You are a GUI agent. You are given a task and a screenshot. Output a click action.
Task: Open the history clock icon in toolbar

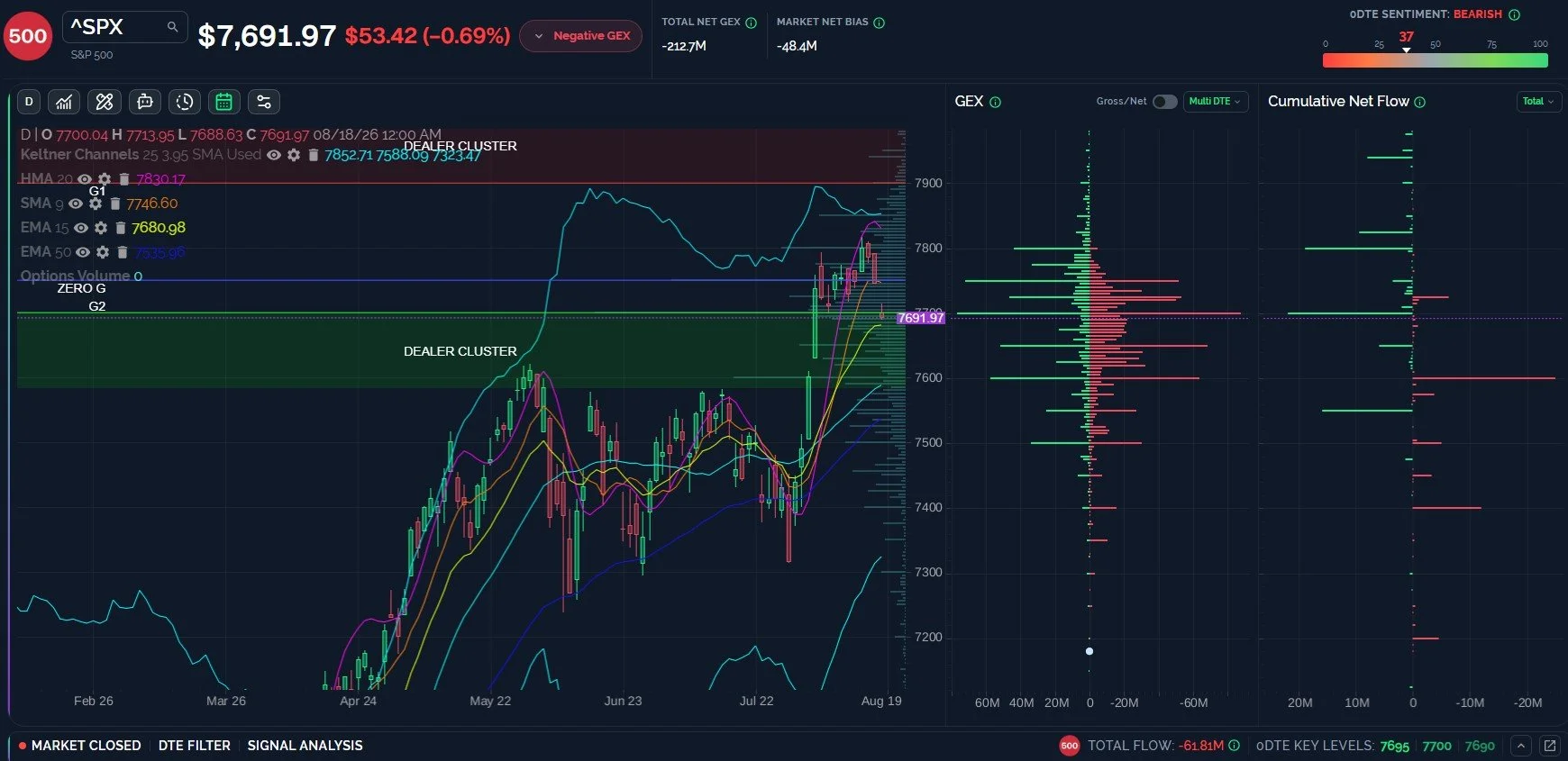coord(185,102)
